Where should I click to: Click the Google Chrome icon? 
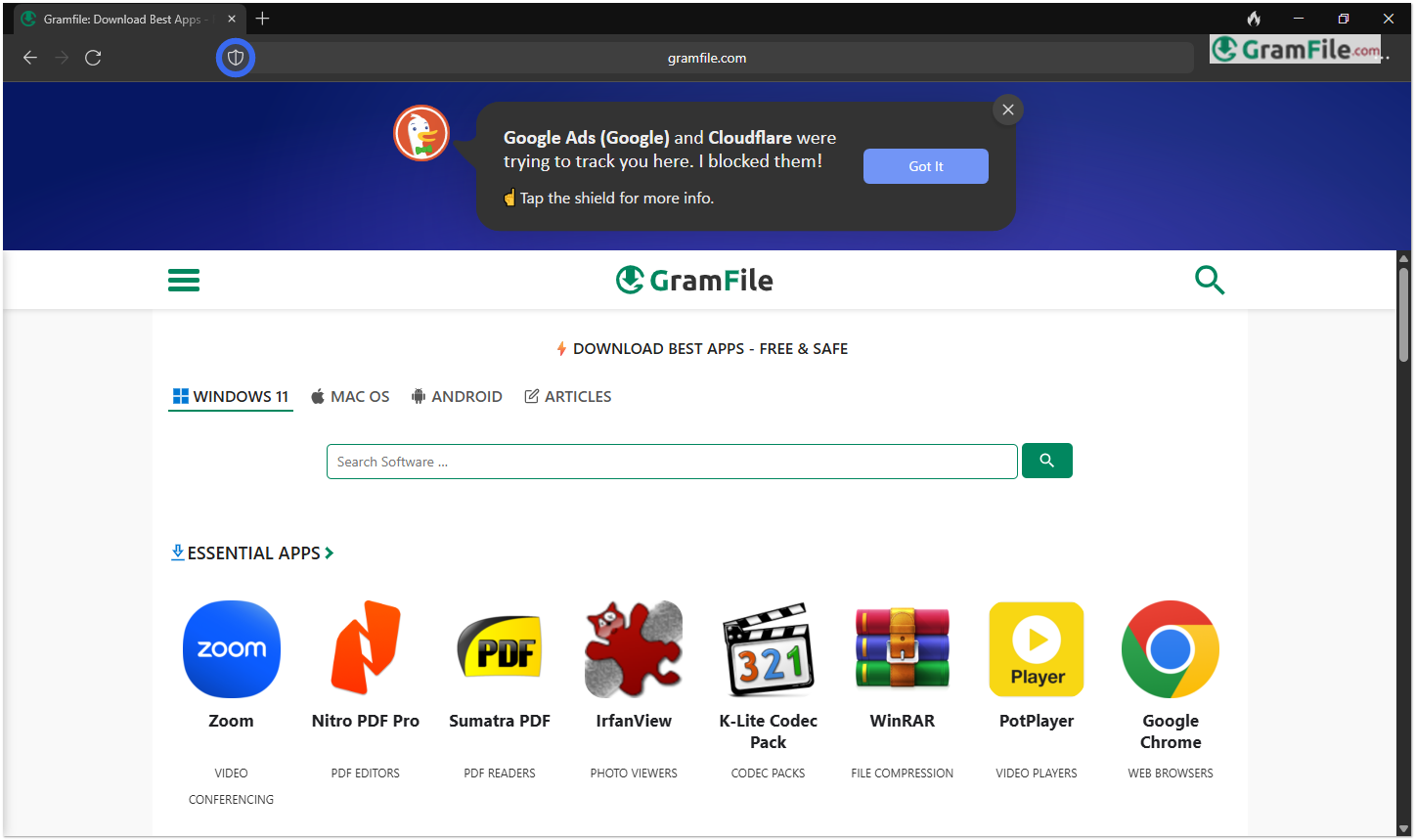pyautogui.click(x=1171, y=649)
